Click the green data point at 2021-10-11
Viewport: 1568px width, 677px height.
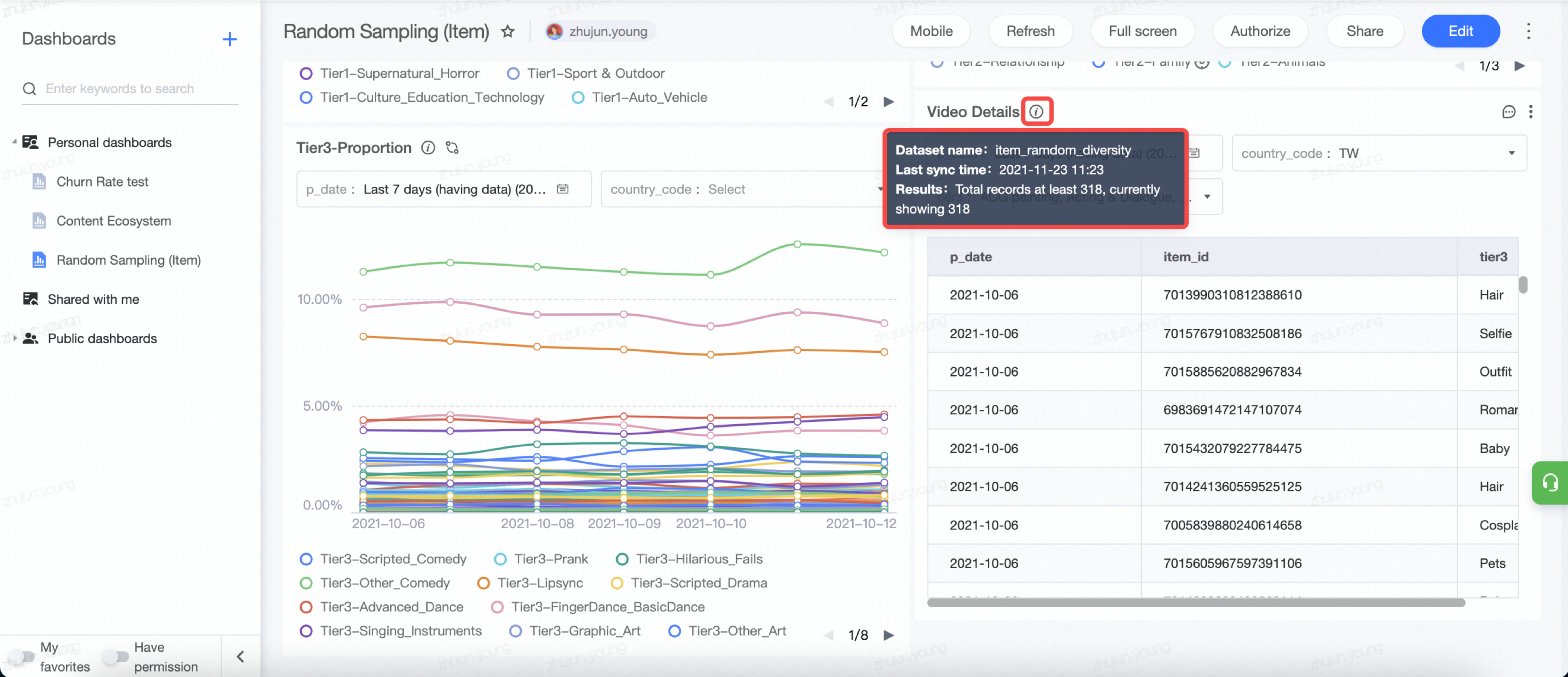coord(797,244)
